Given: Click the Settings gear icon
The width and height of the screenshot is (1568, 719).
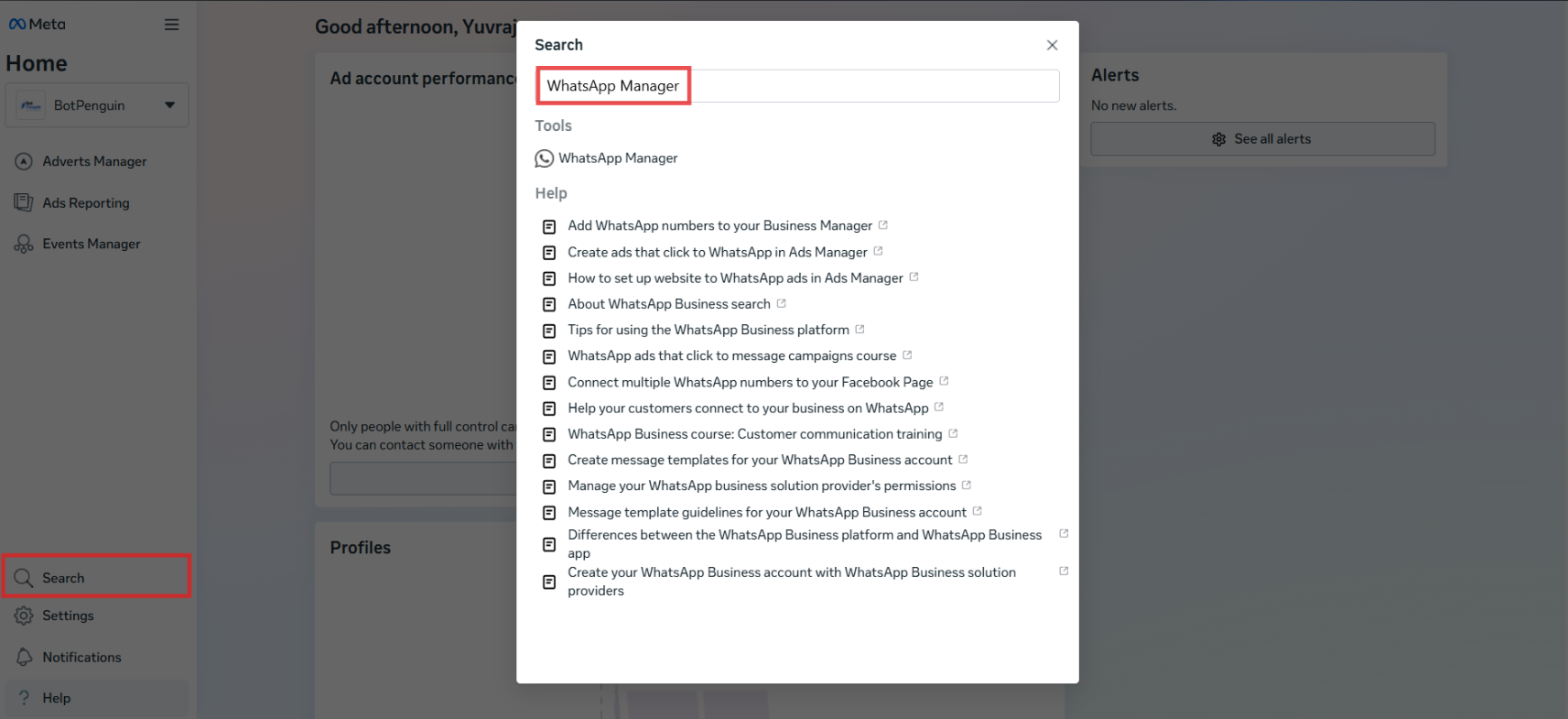Looking at the screenshot, I should 24,616.
